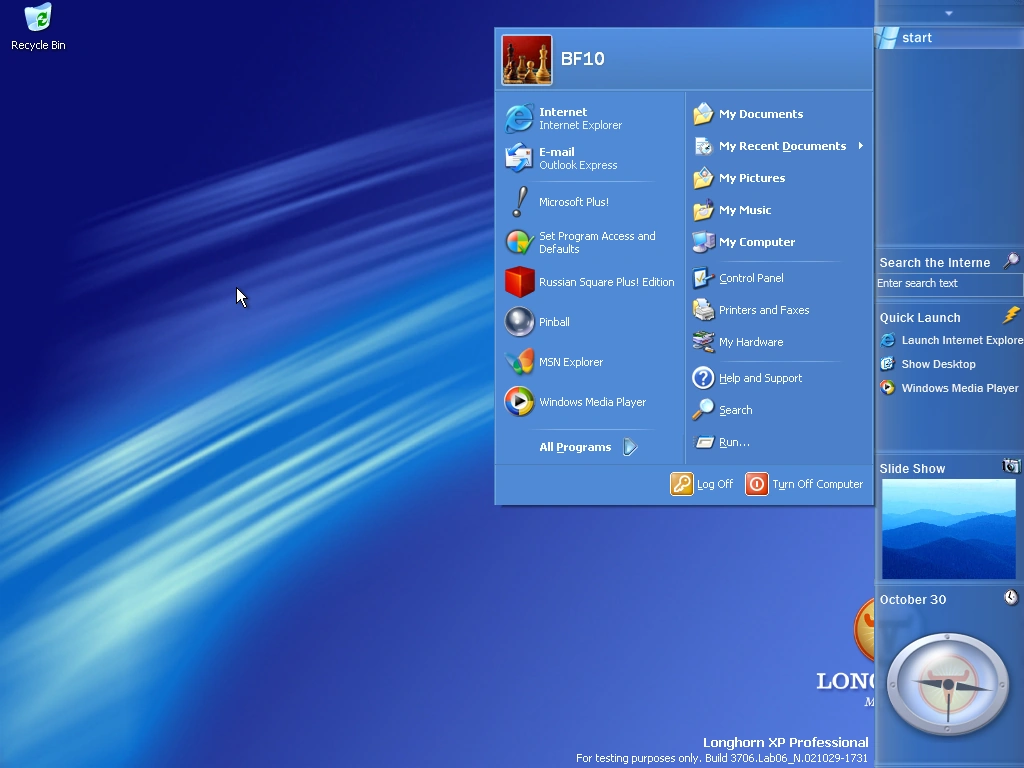Open Printers and Faxes icon

(x=703, y=310)
